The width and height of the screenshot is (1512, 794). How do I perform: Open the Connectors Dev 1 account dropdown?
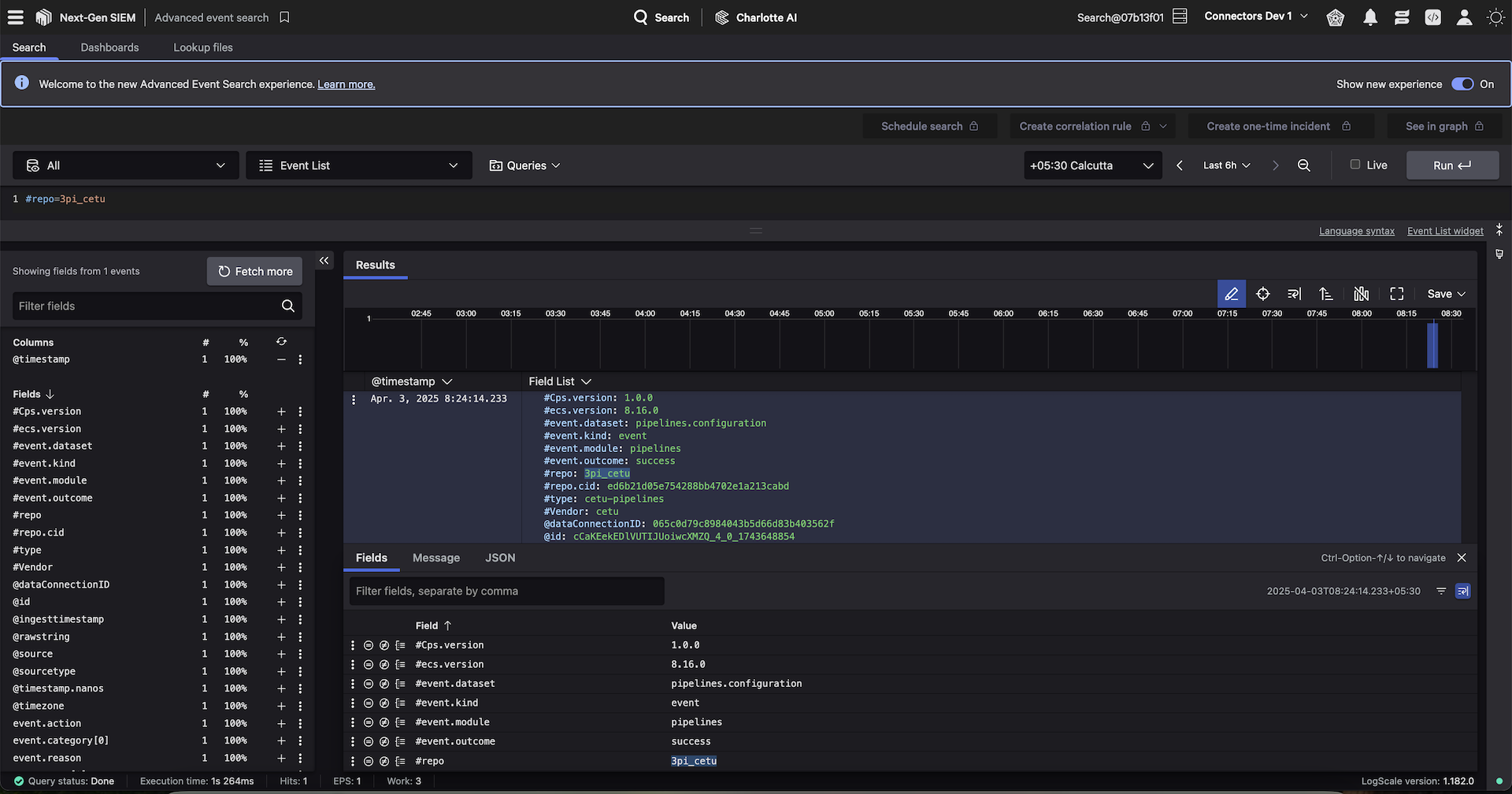(1256, 17)
